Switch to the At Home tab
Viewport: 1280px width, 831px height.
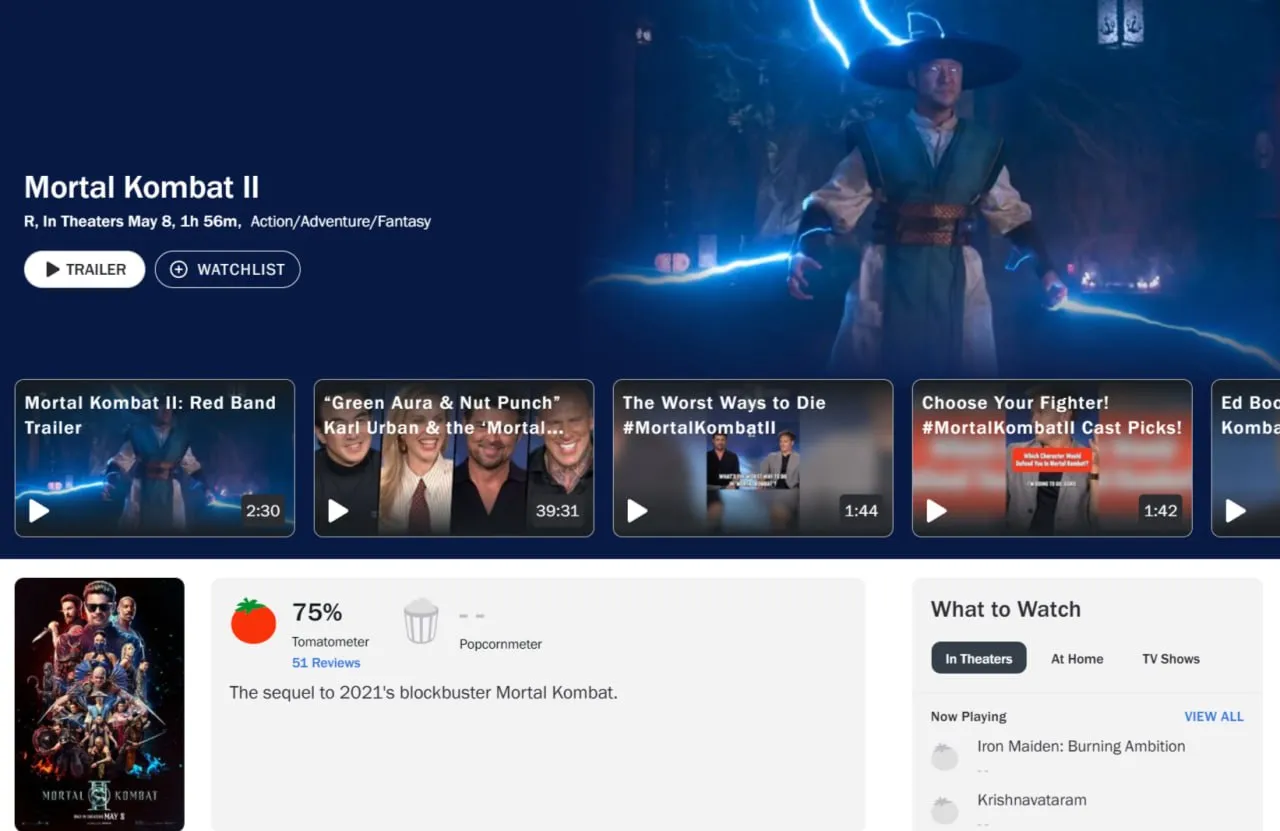point(1077,659)
